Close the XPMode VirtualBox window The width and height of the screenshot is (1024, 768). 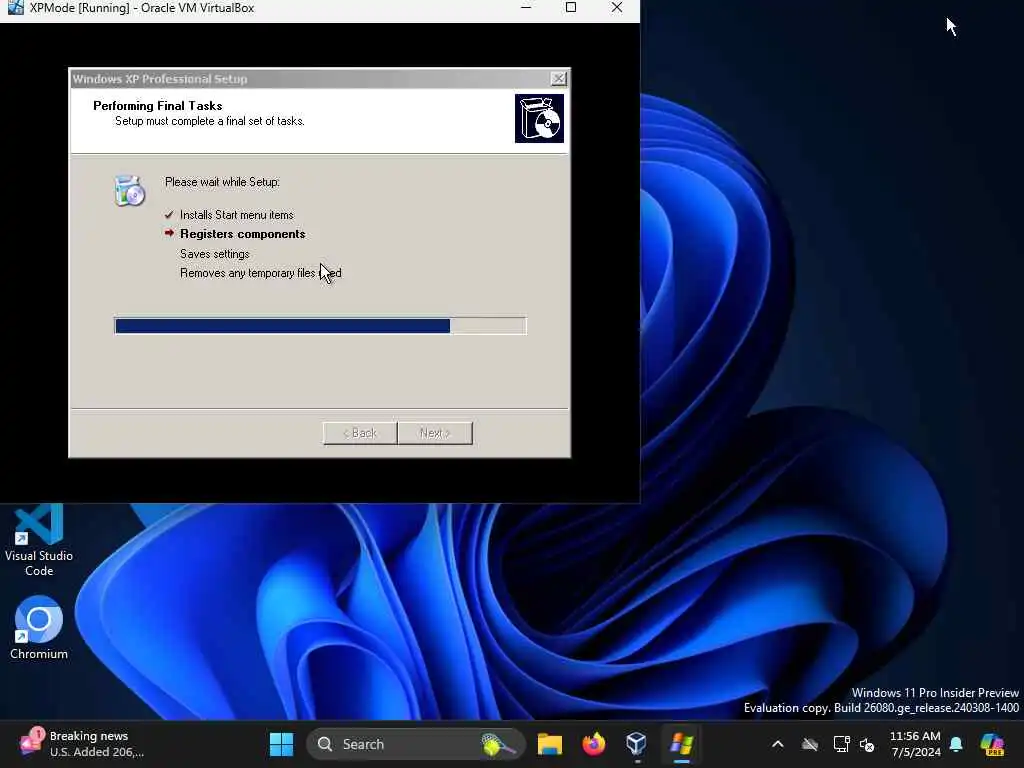(x=616, y=7)
